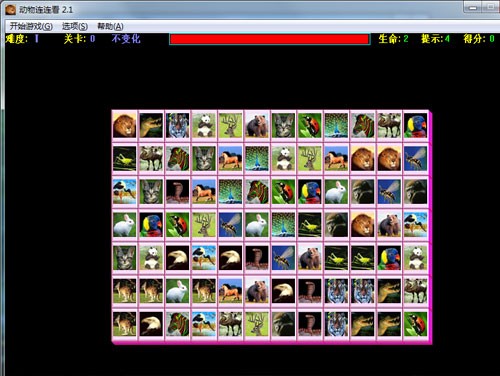
Task: Choose the deer tile in the bottom row
Action: tap(257, 324)
